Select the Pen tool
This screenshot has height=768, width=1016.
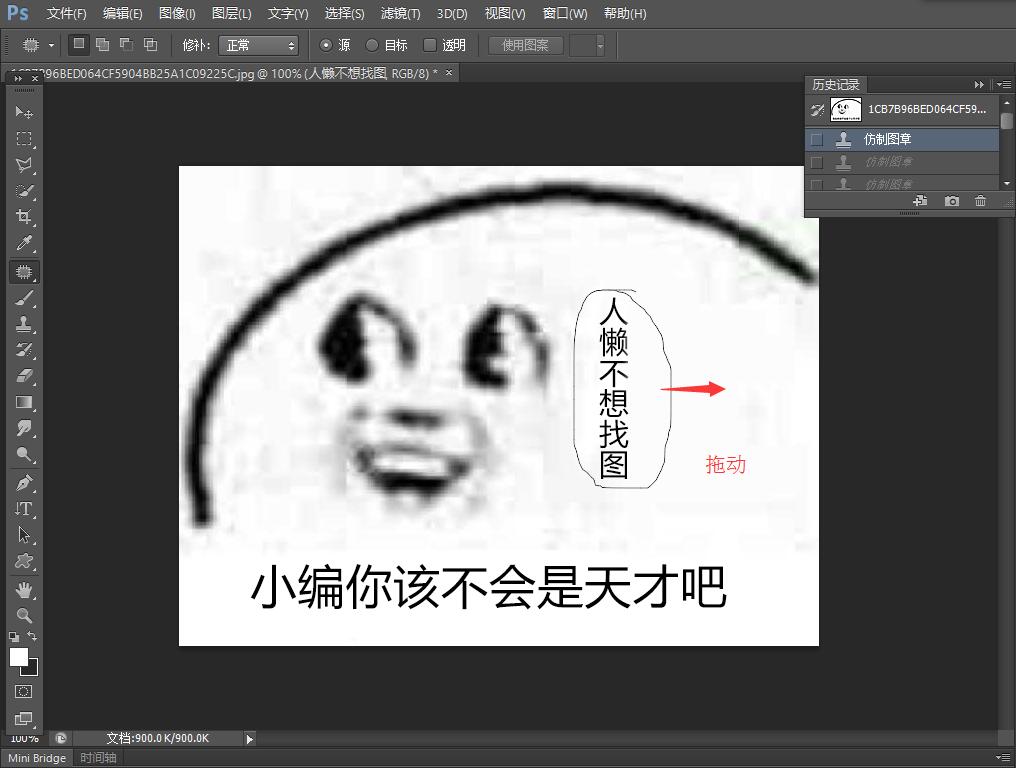[x=24, y=482]
